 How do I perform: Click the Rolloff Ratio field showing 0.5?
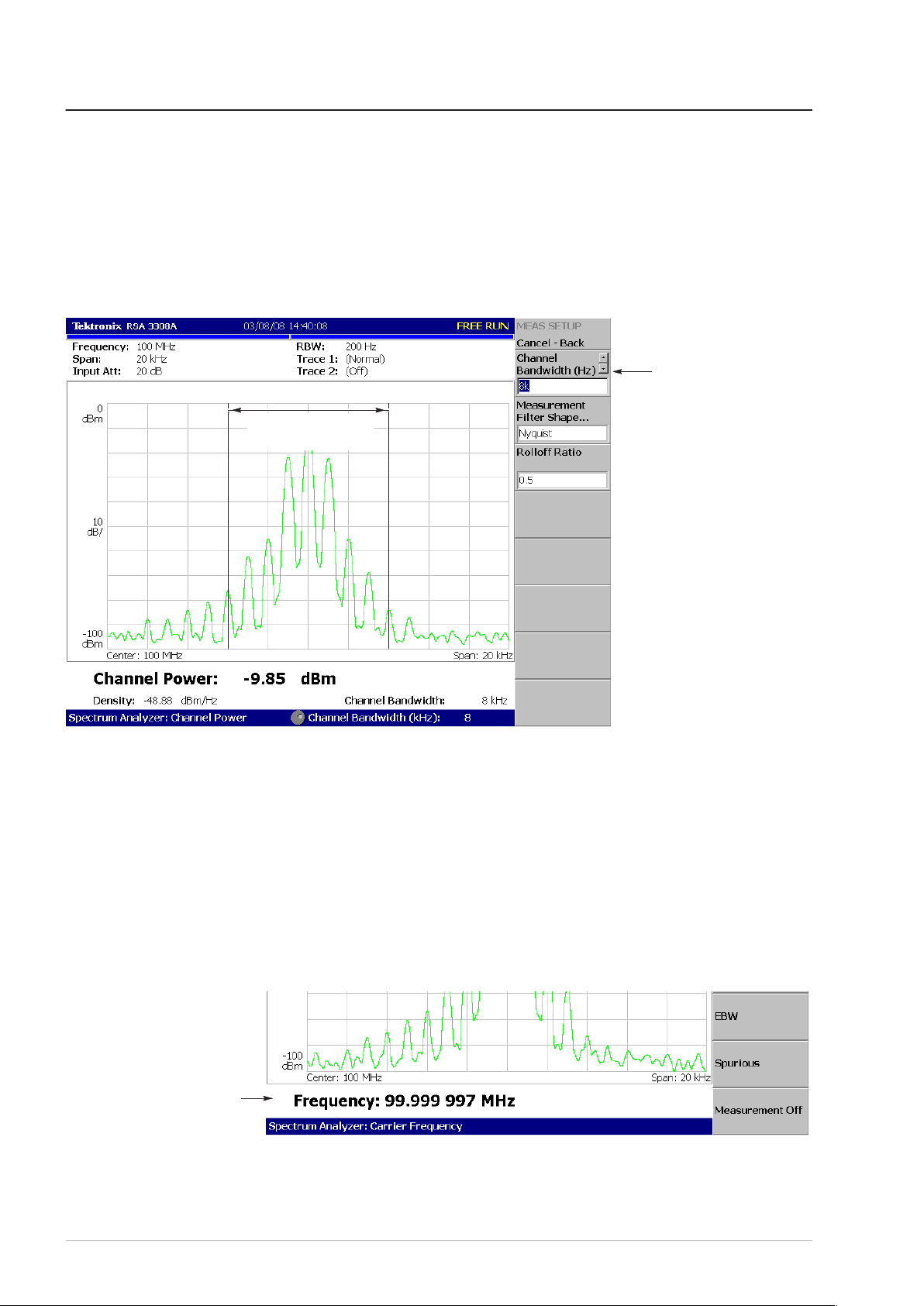click(x=562, y=480)
